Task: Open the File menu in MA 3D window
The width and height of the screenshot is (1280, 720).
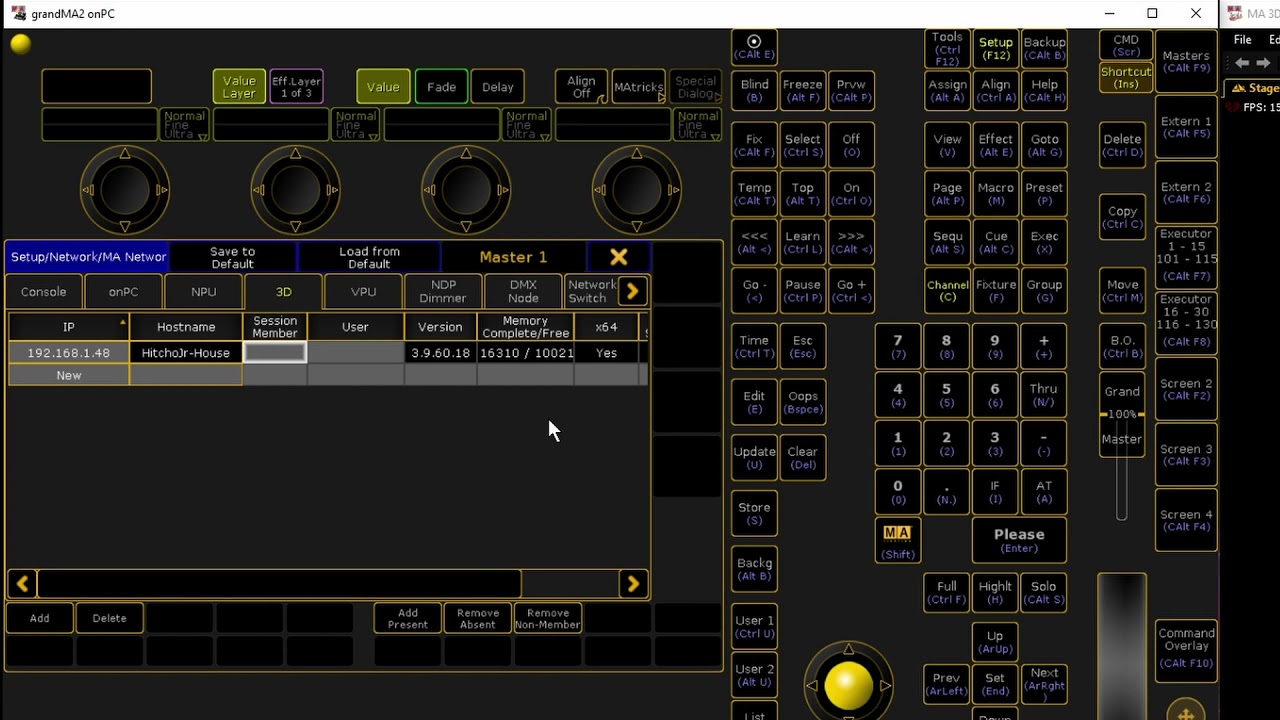Action: [1243, 40]
